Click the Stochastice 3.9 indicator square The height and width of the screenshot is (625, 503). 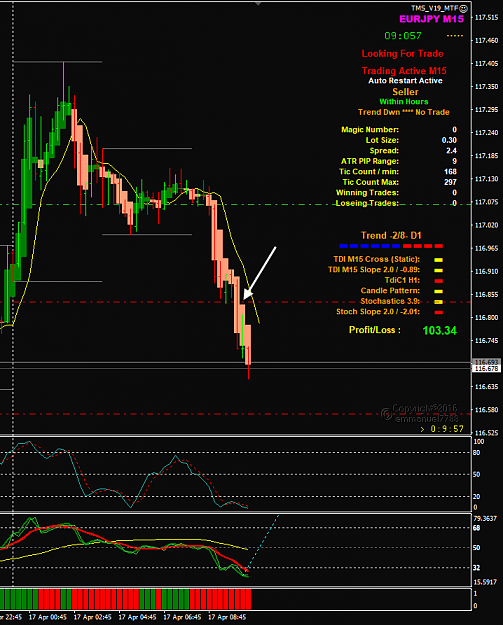click(x=438, y=302)
